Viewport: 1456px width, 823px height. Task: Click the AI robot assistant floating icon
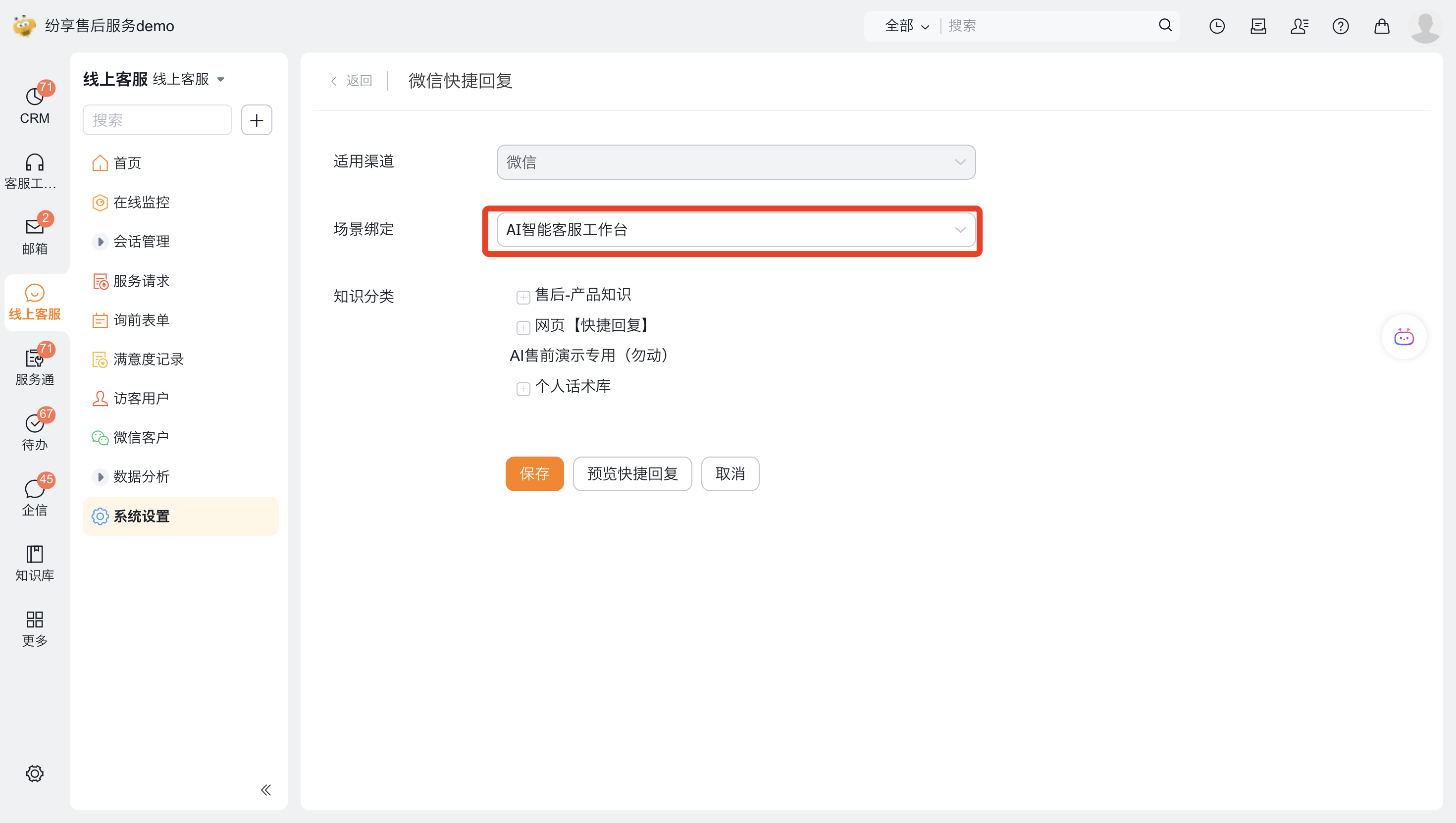click(x=1404, y=337)
